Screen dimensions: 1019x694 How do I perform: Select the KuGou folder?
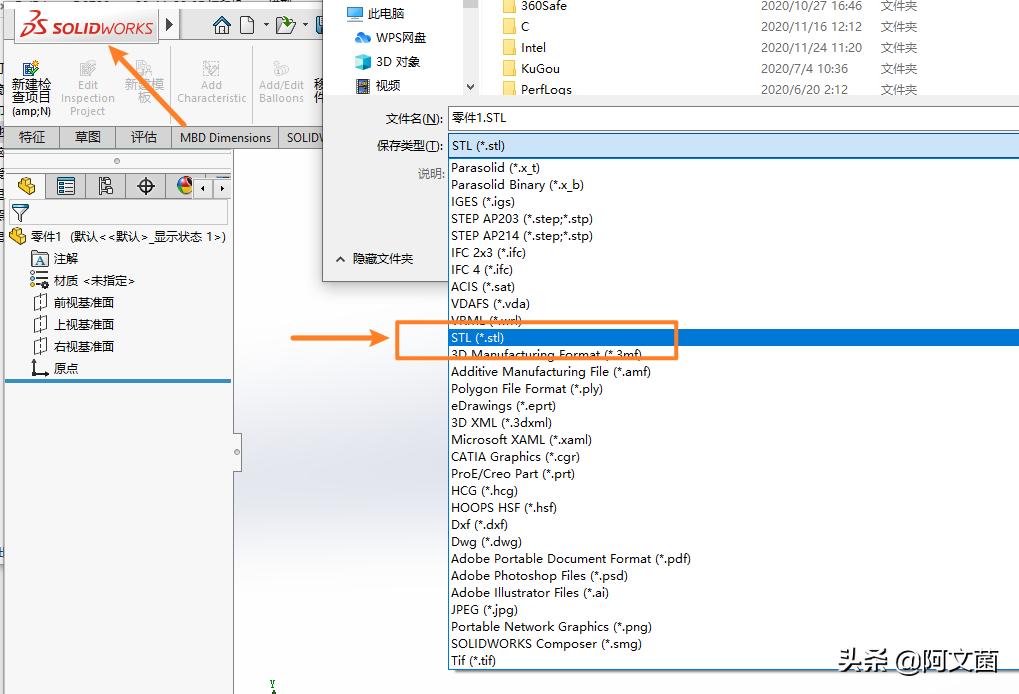(532, 68)
